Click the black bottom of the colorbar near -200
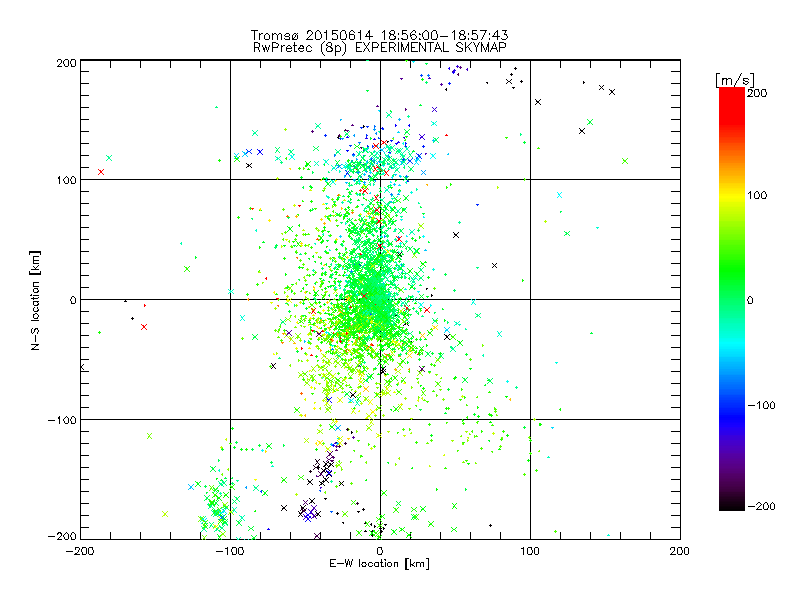800x600 pixels. pyautogui.click(x=732, y=504)
